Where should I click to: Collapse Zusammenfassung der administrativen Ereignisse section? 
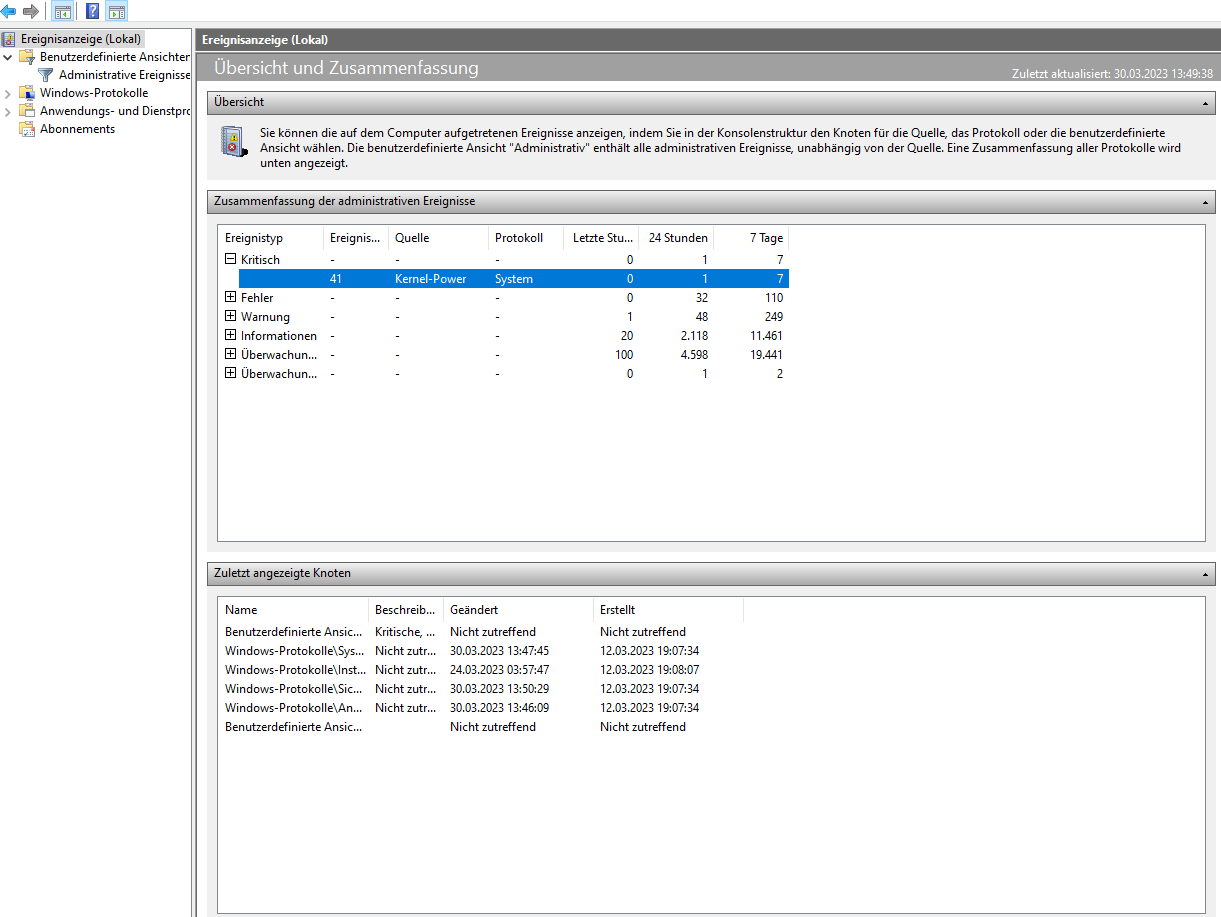[1206, 201]
